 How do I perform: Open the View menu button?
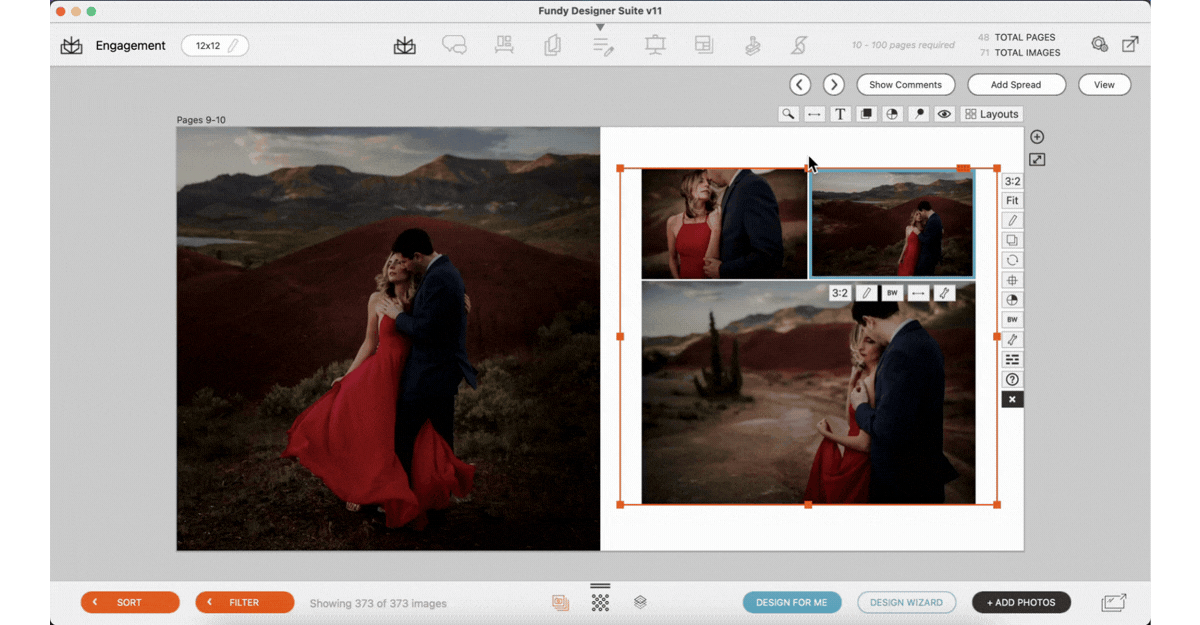pyautogui.click(x=1104, y=85)
